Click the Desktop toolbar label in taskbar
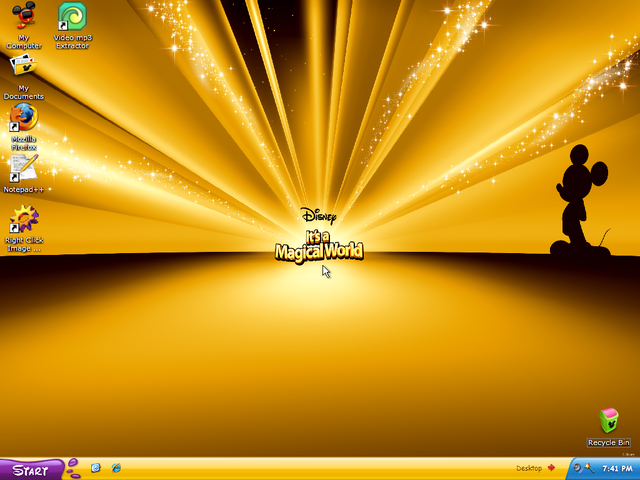The image size is (640, 480). [529, 468]
